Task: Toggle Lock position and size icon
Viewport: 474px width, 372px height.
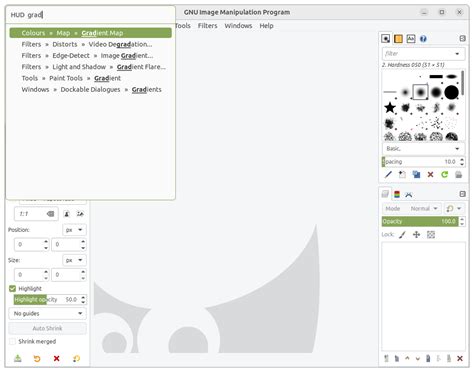Action: (416, 235)
